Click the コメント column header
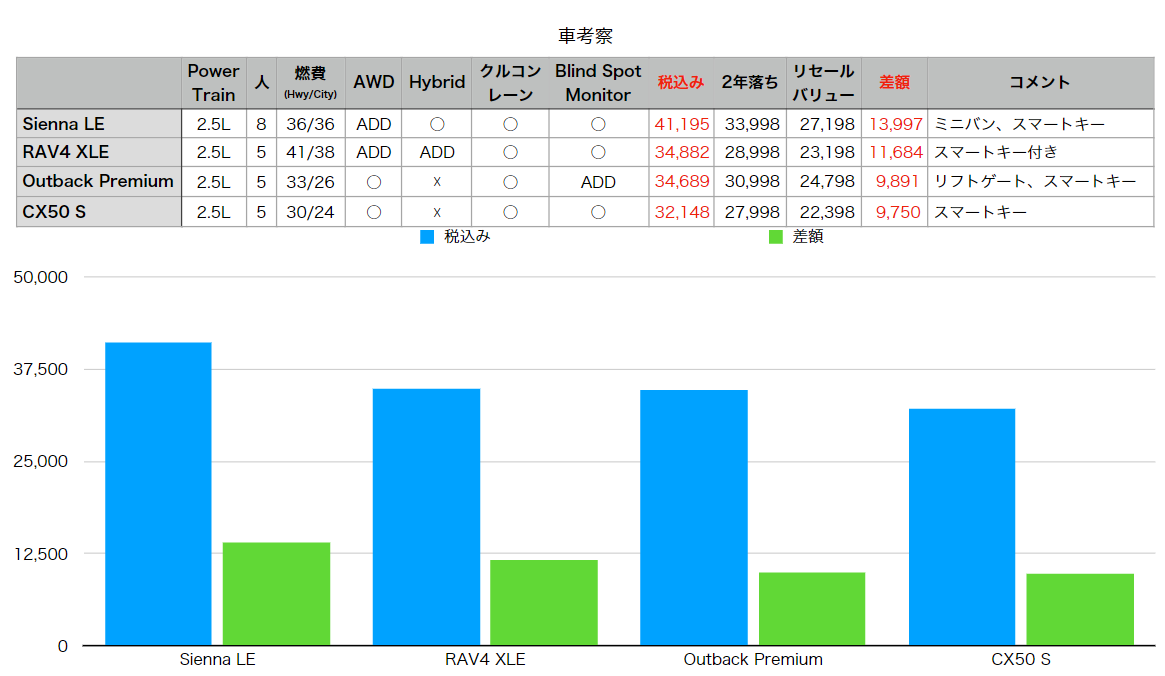 [x=1039, y=83]
